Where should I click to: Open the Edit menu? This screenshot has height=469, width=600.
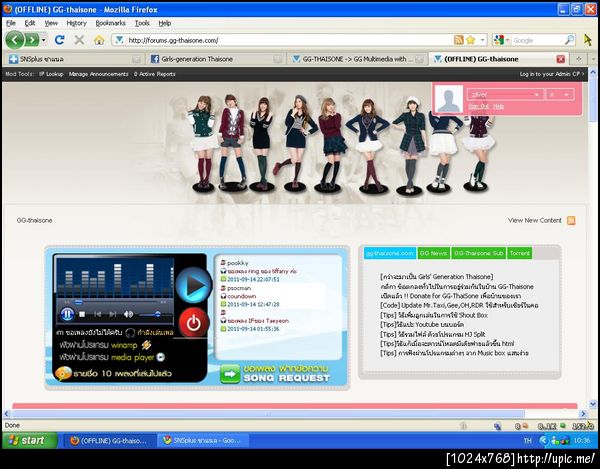(x=30, y=23)
